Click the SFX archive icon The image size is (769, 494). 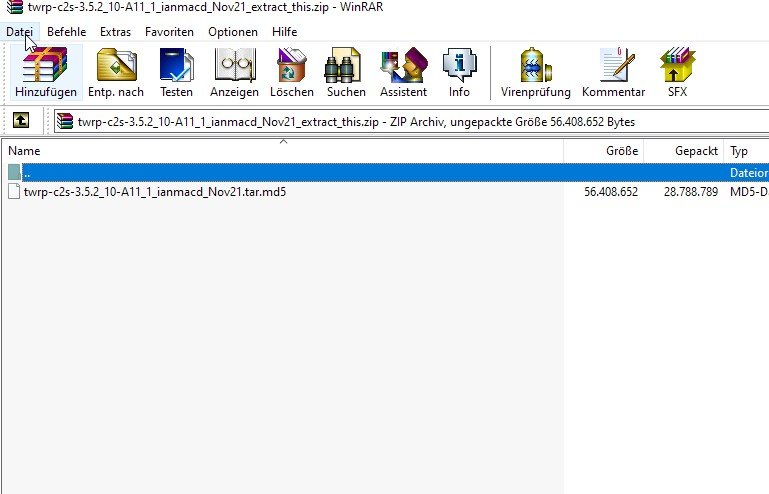(677, 72)
